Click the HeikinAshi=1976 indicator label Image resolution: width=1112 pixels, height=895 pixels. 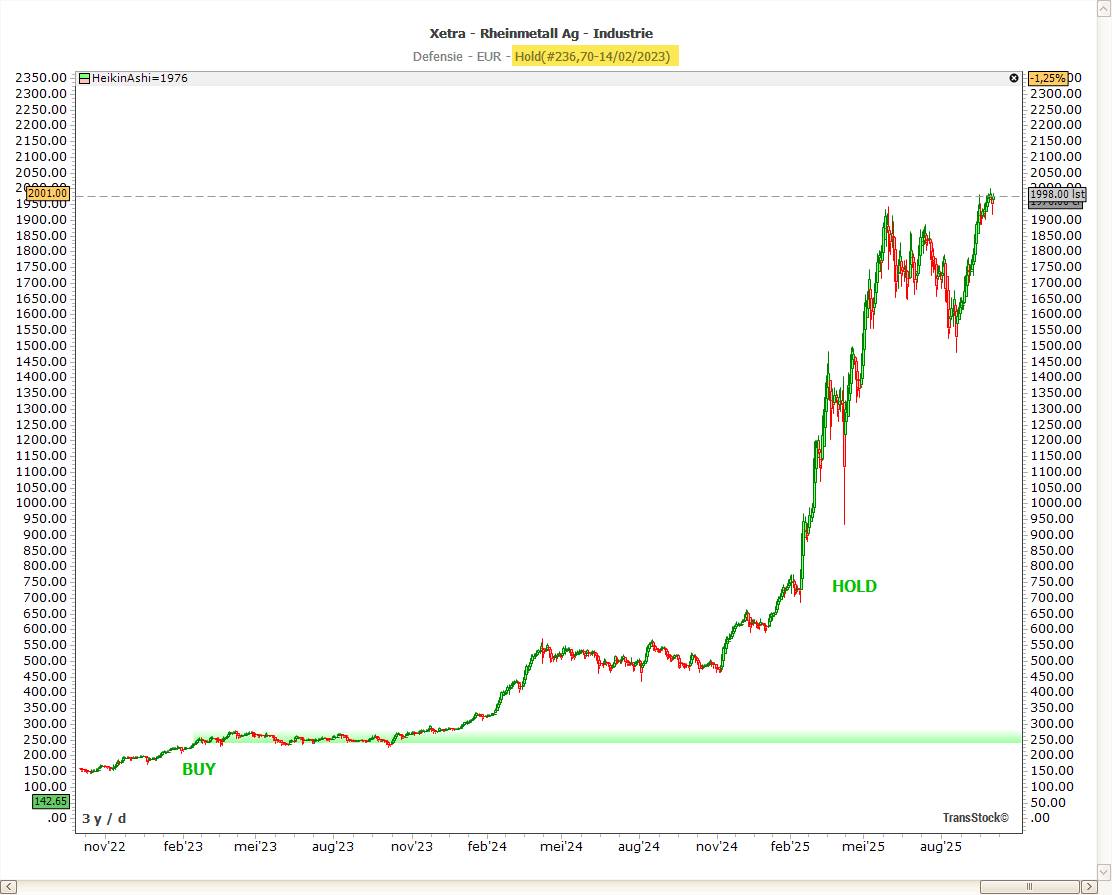click(x=139, y=78)
